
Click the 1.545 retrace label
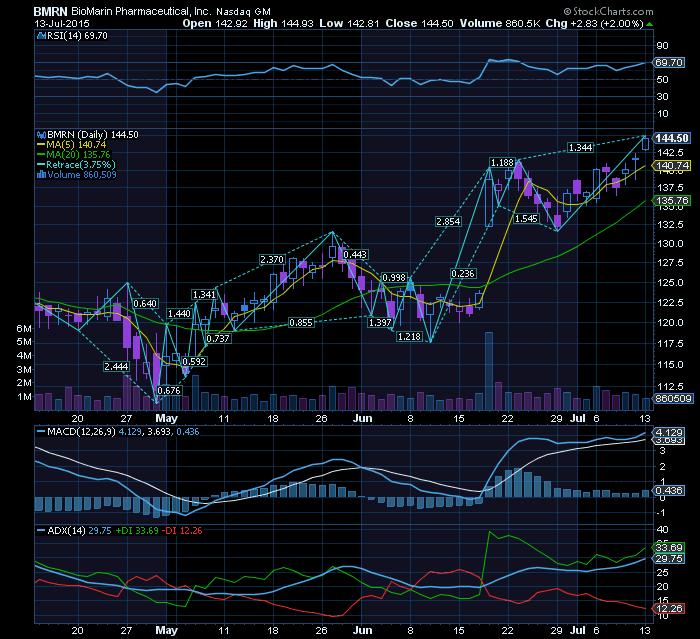pos(526,219)
